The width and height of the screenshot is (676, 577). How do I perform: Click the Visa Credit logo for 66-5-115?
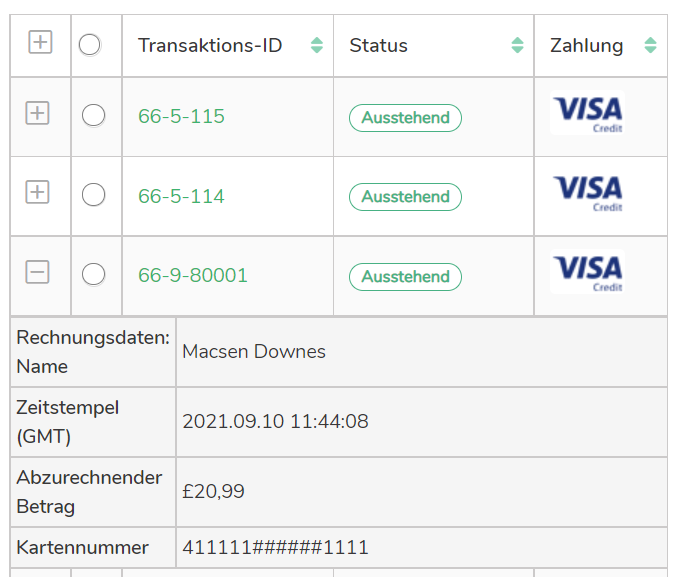[x=587, y=113]
